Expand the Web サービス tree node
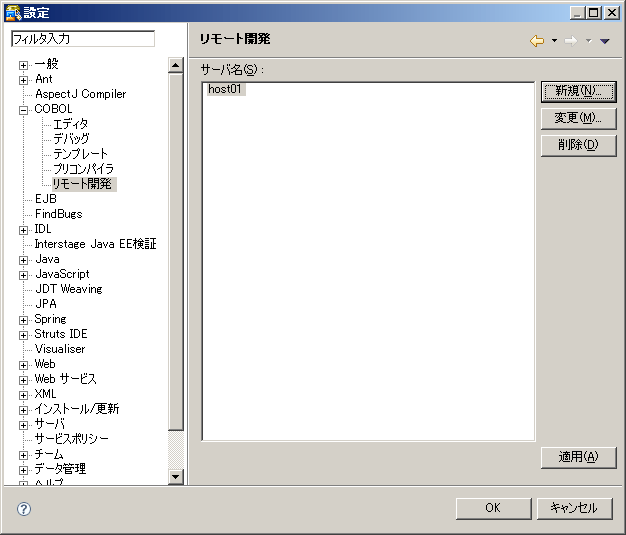The image size is (626, 535). pyautogui.click(x=24, y=380)
